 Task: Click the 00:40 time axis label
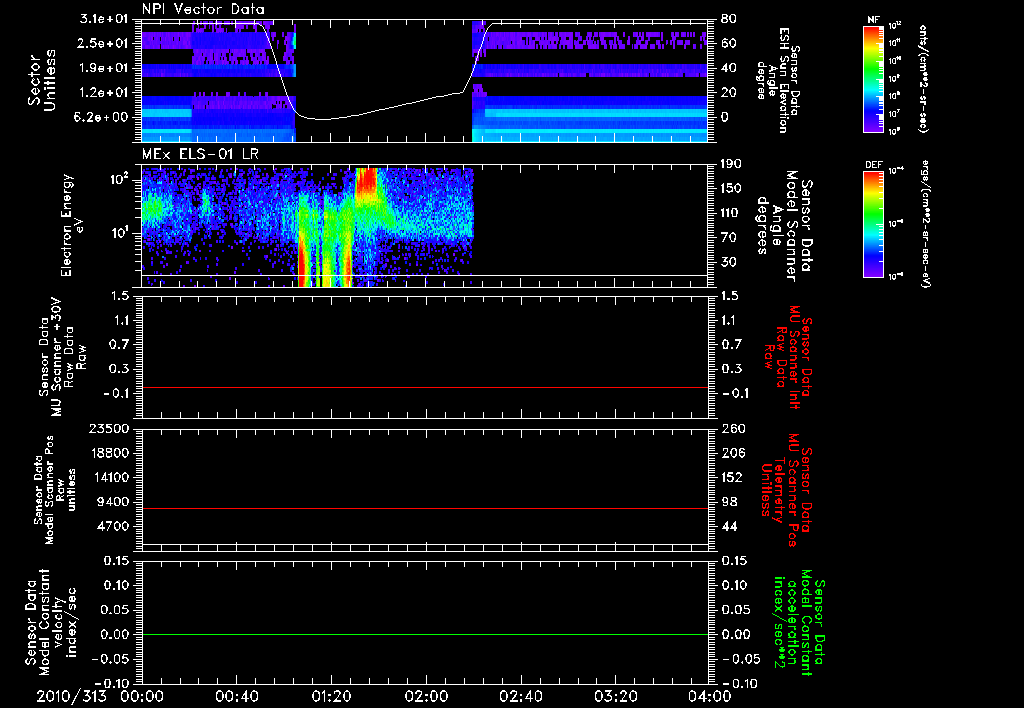[x=236, y=696]
